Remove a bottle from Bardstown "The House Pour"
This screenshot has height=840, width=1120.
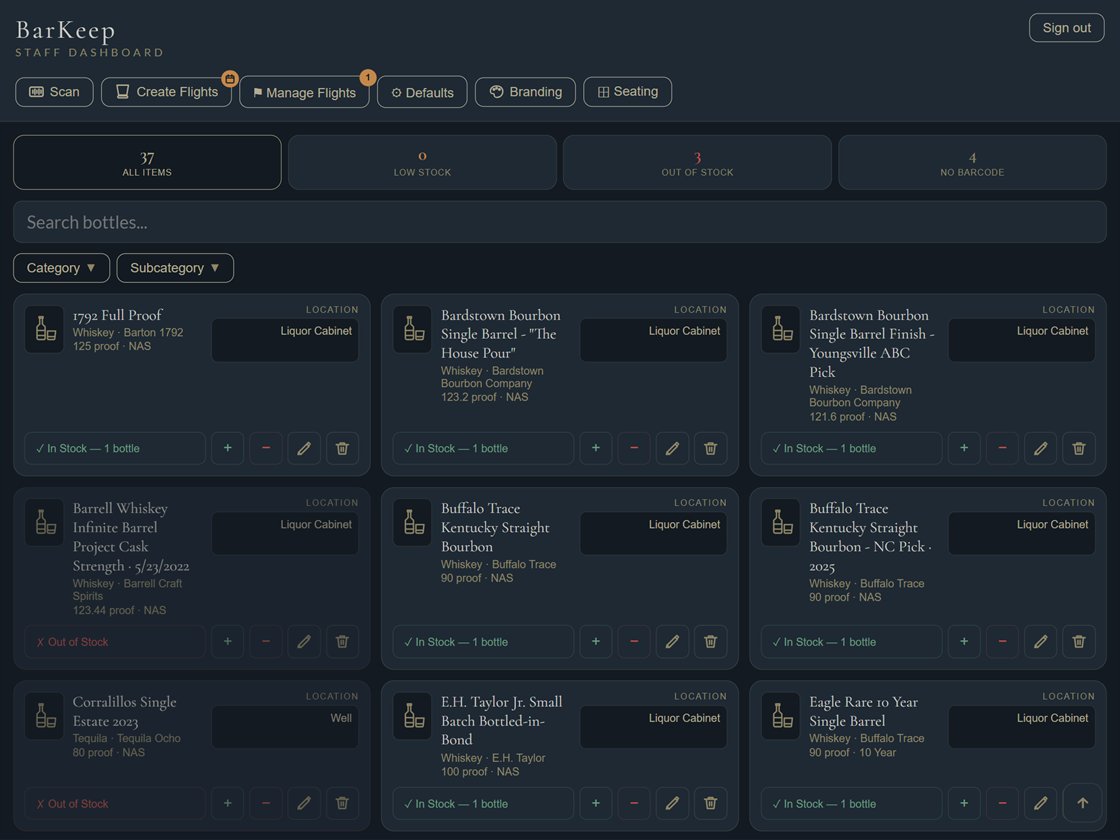tap(634, 448)
